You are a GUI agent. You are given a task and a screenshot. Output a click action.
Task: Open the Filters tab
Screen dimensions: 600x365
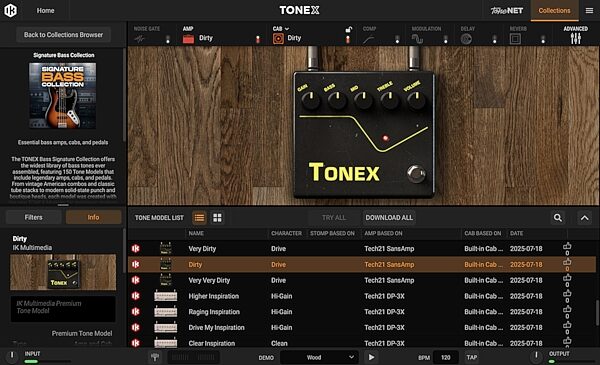tap(33, 217)
